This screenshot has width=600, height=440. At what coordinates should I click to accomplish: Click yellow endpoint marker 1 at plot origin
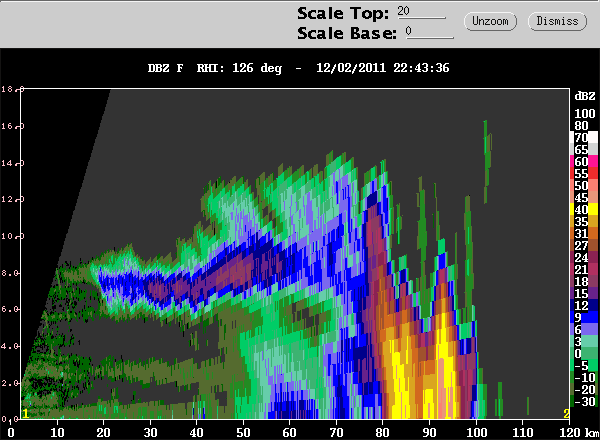point(25,414)
